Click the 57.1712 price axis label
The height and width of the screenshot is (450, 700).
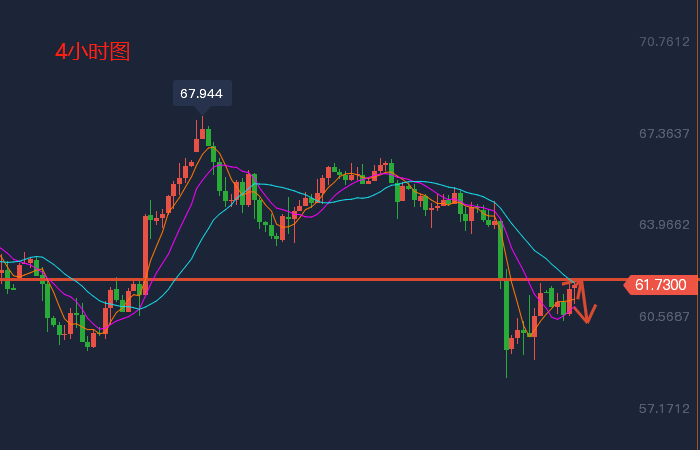664,409
